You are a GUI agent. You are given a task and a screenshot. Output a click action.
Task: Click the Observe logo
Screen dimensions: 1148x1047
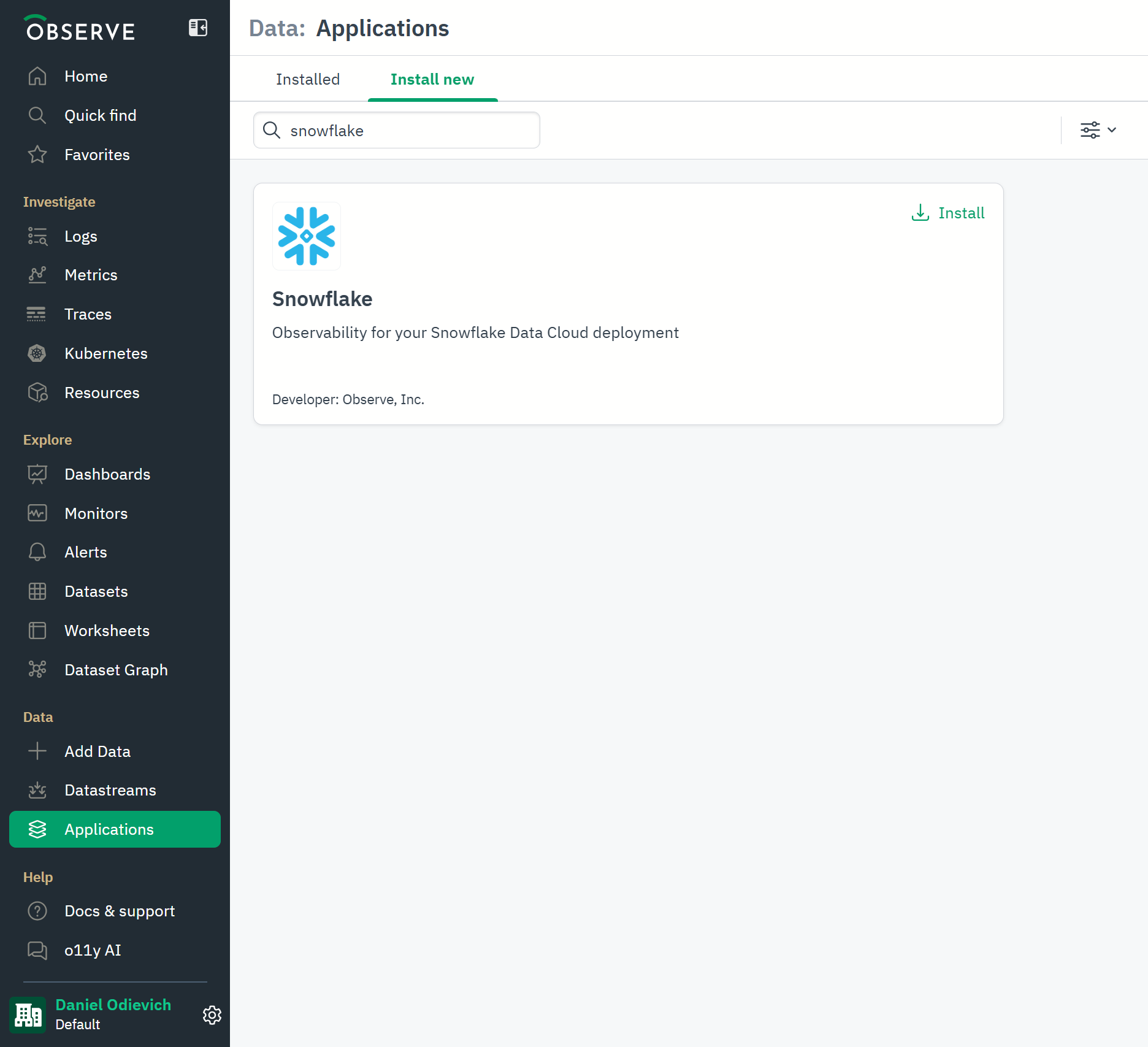tap(80, 28)
